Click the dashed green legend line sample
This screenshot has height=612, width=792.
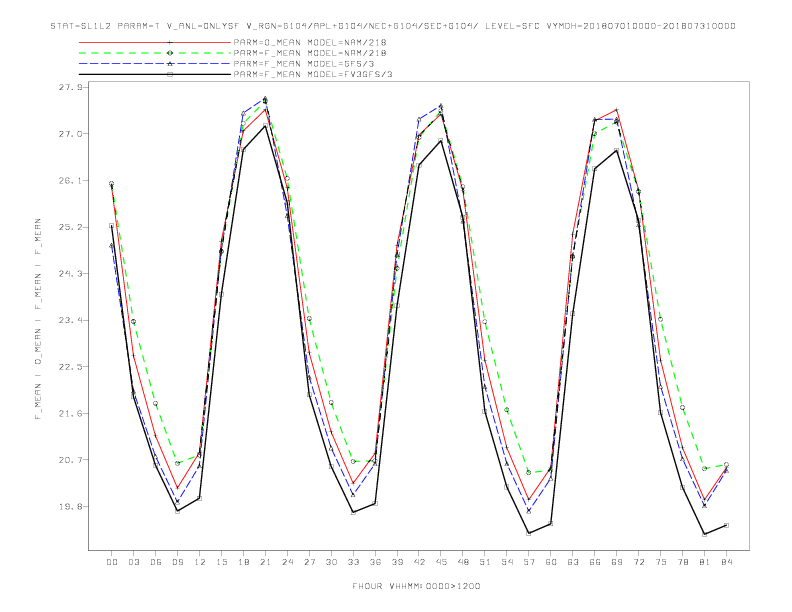pos(155,53)
